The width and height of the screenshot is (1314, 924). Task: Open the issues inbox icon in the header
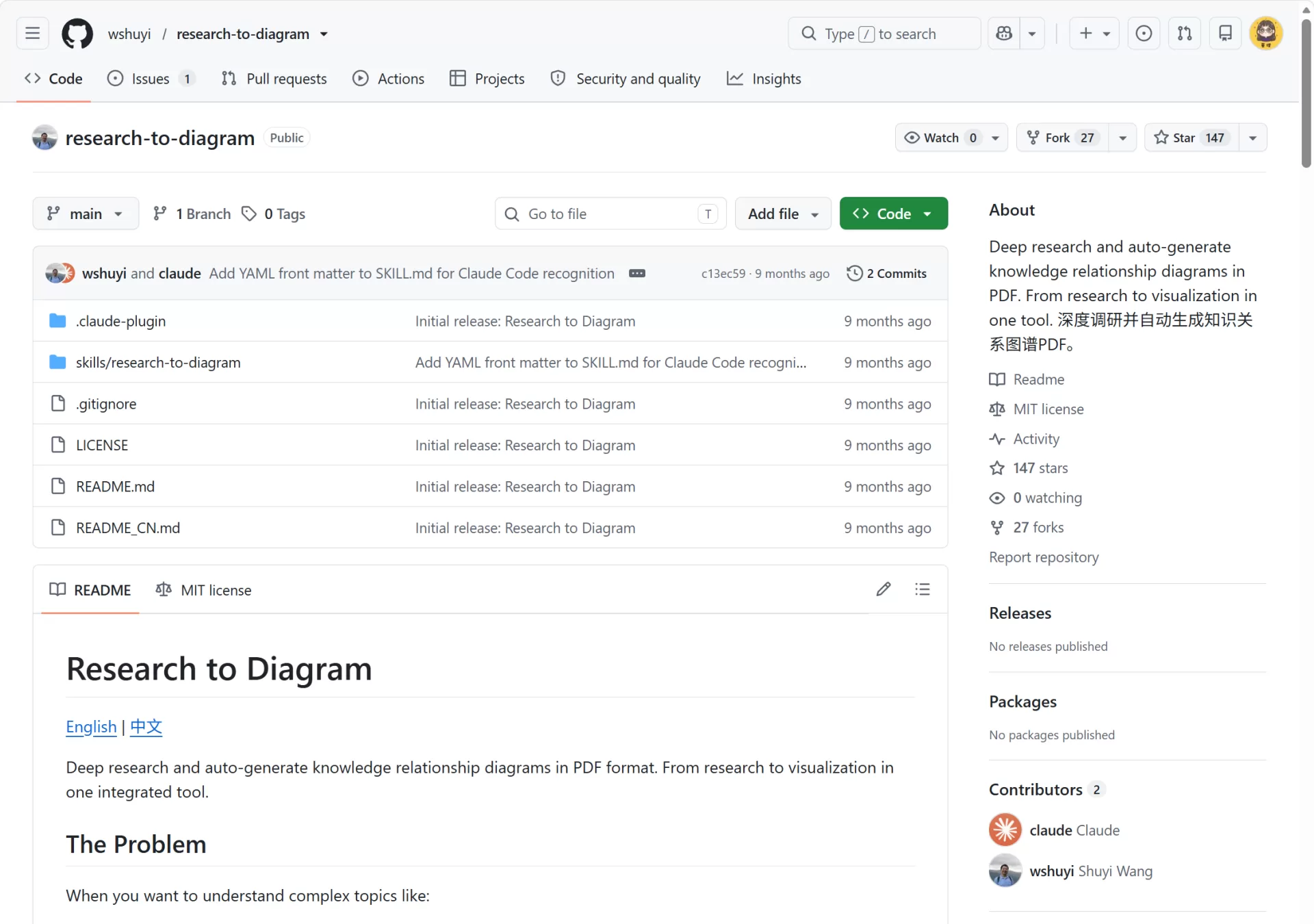[x=1144, y=34]
